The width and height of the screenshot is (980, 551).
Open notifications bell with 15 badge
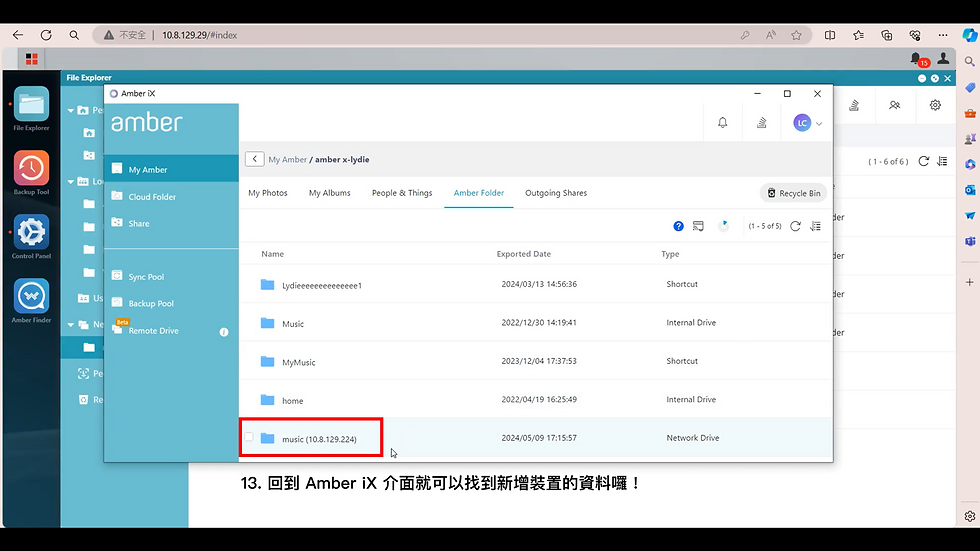pyautogui.click(x=917, y=59)
